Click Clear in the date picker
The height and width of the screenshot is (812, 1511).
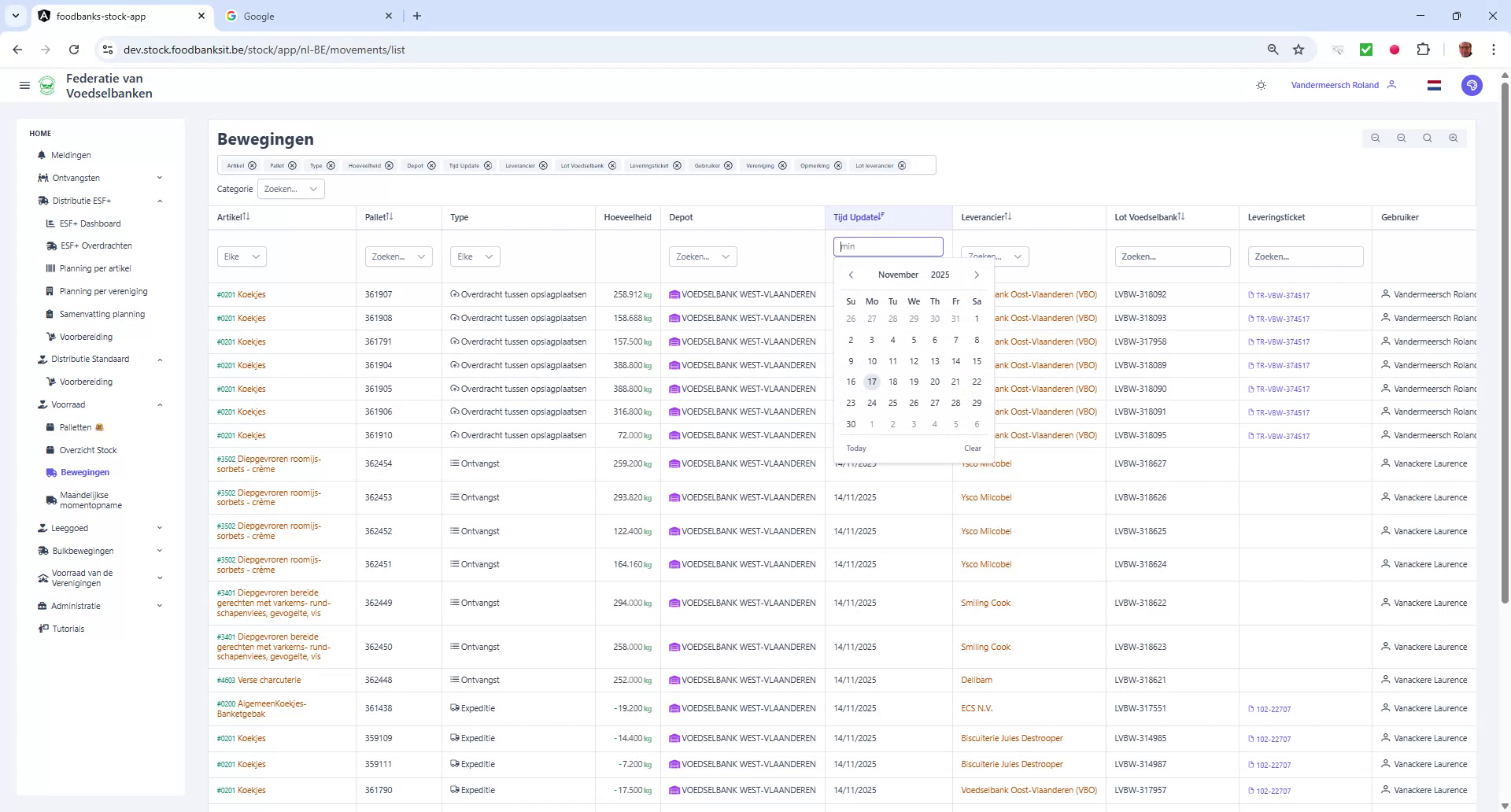pyautogui.click(x=973, y=448)
